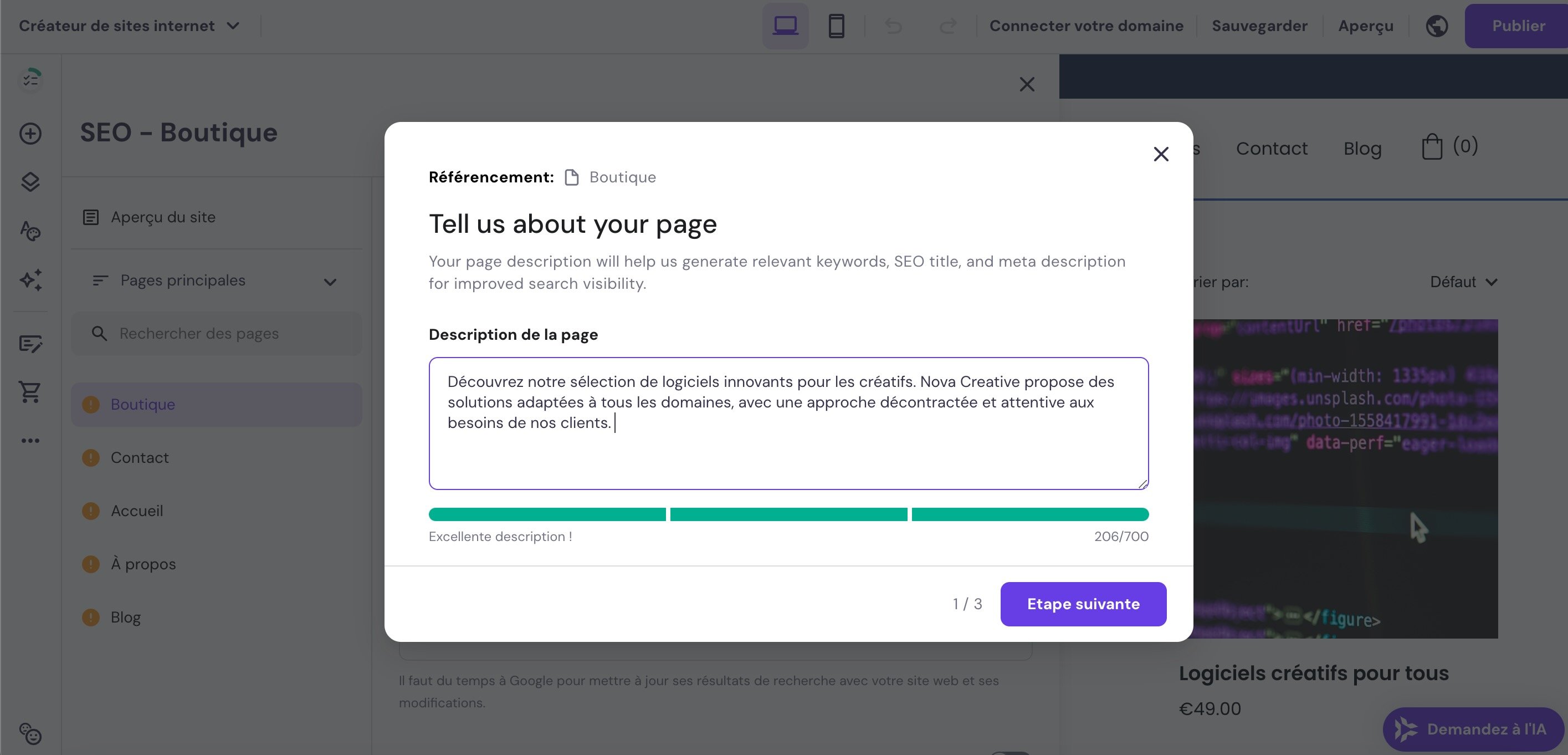
Task: Open the blog editor icon in sidebar
Action: (30, 344)
